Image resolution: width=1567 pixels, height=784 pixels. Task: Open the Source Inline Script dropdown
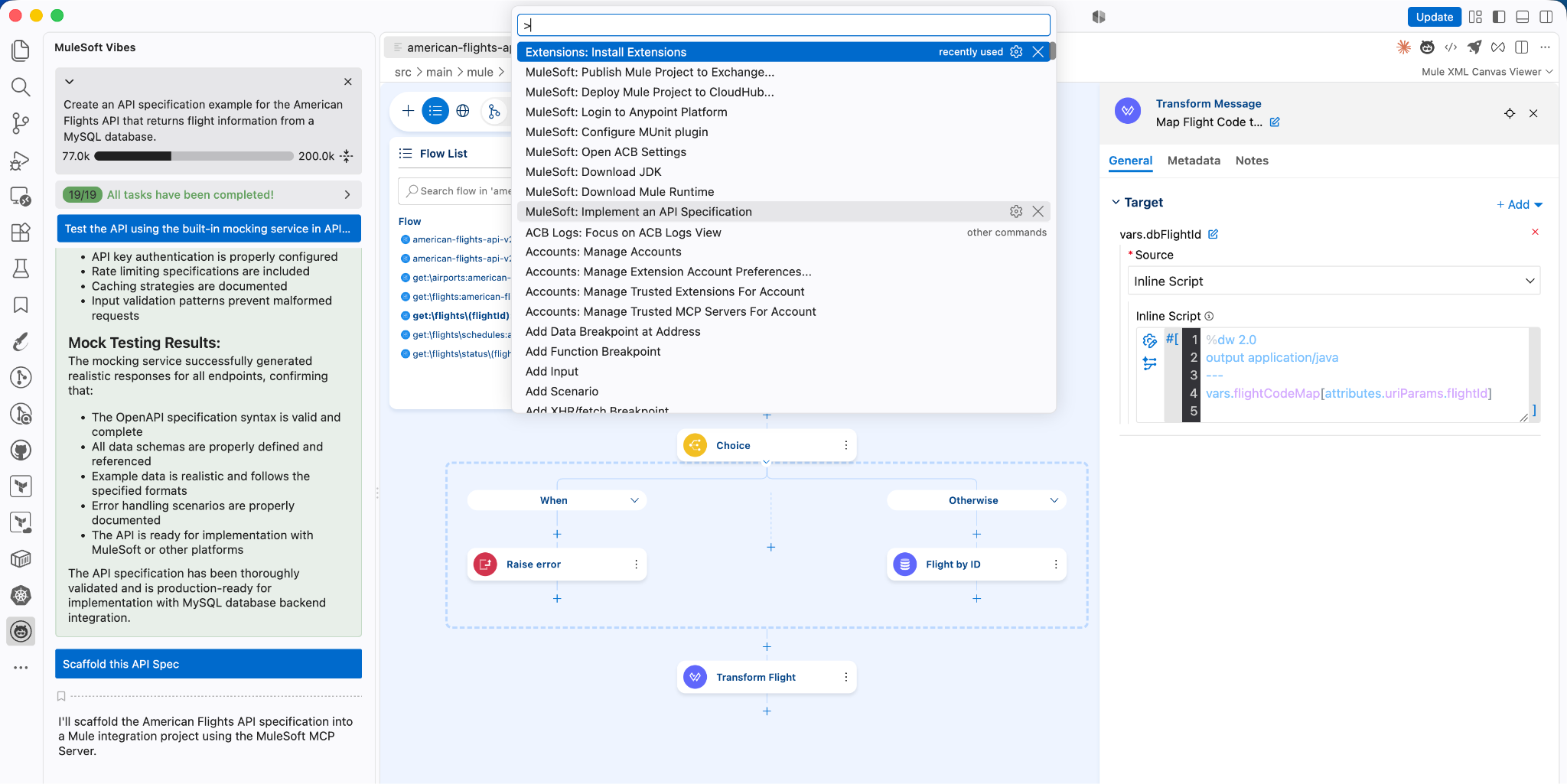click(x=1334, y=281)
